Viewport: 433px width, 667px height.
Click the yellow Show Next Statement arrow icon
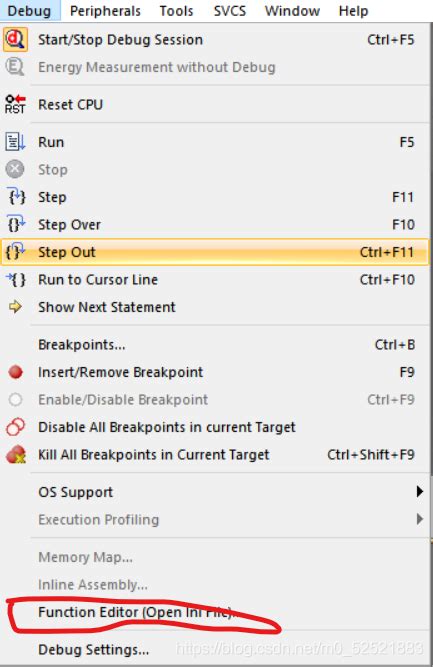click(15, 307)
